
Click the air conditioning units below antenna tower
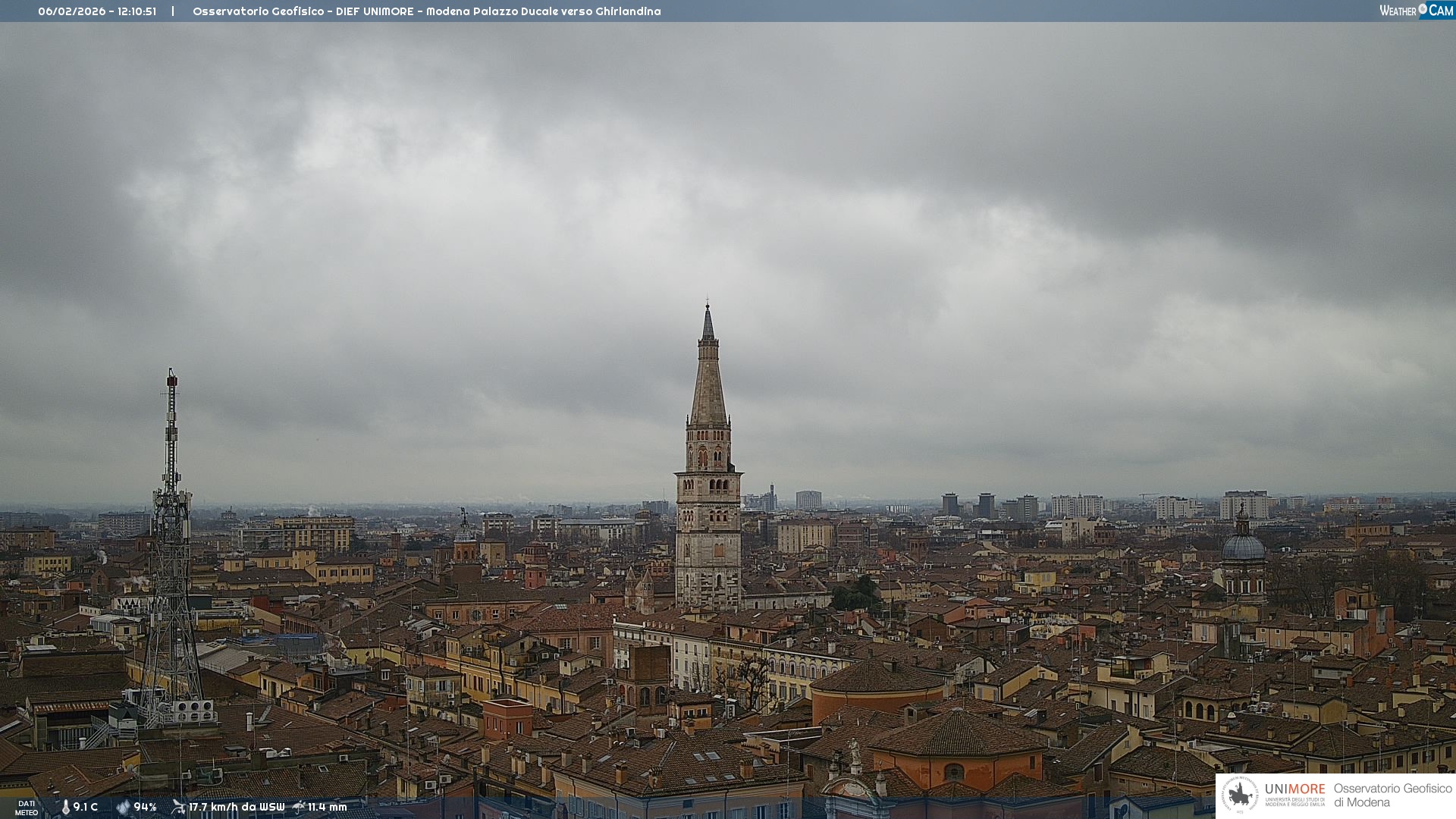193,711
